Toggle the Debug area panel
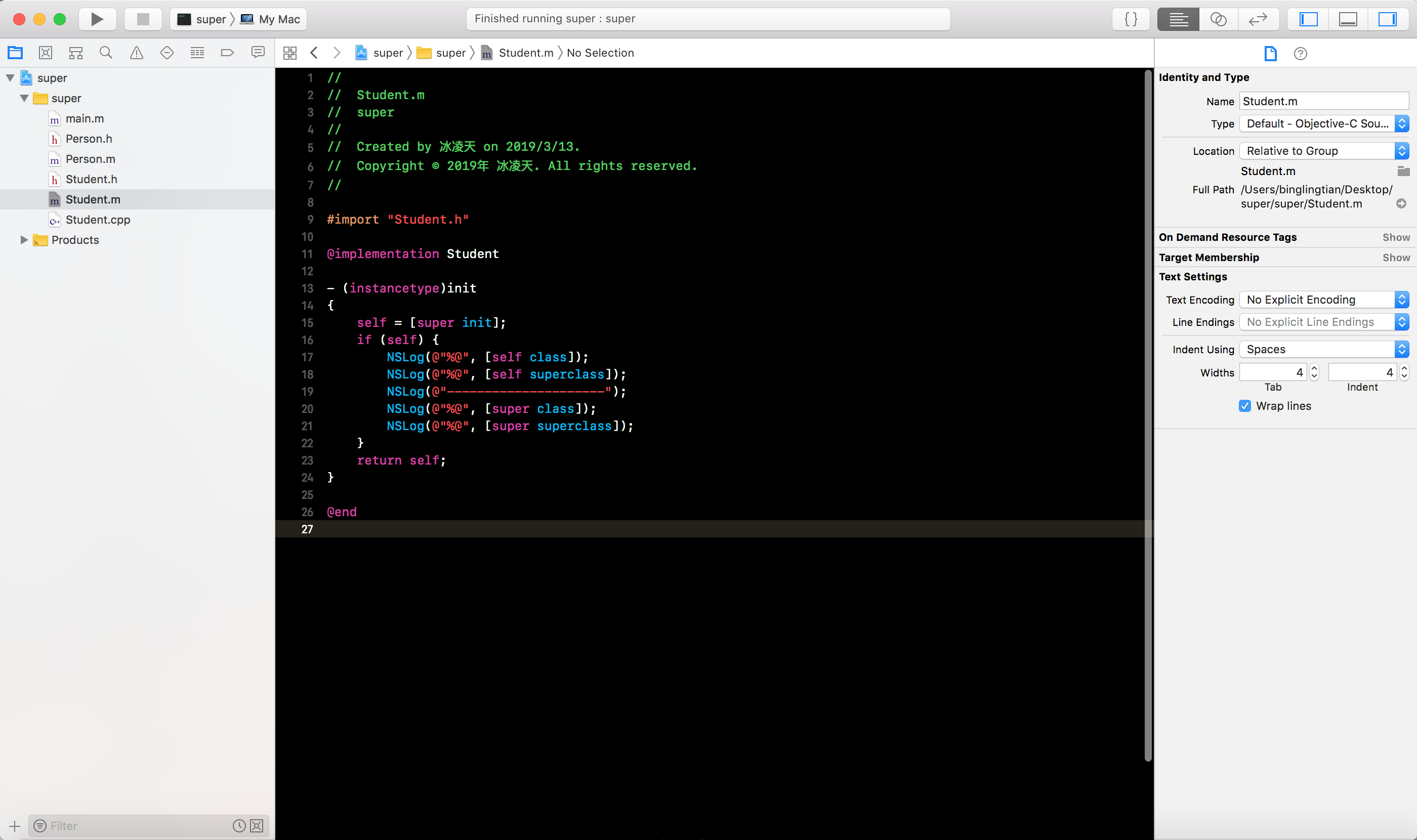Viewport: 1417px width, 840px height. (1347, 19)
